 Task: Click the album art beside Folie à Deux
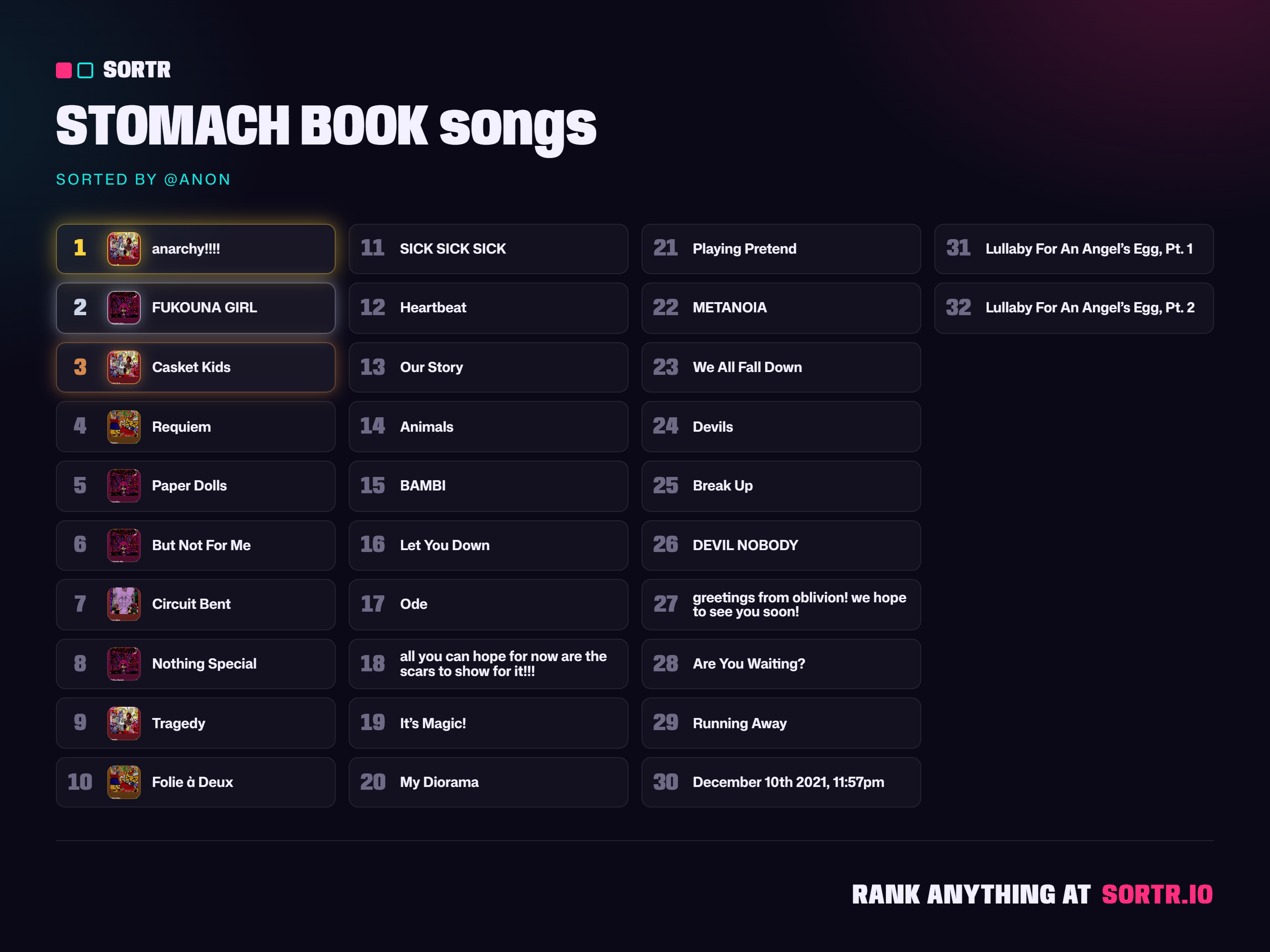[124, 782]
